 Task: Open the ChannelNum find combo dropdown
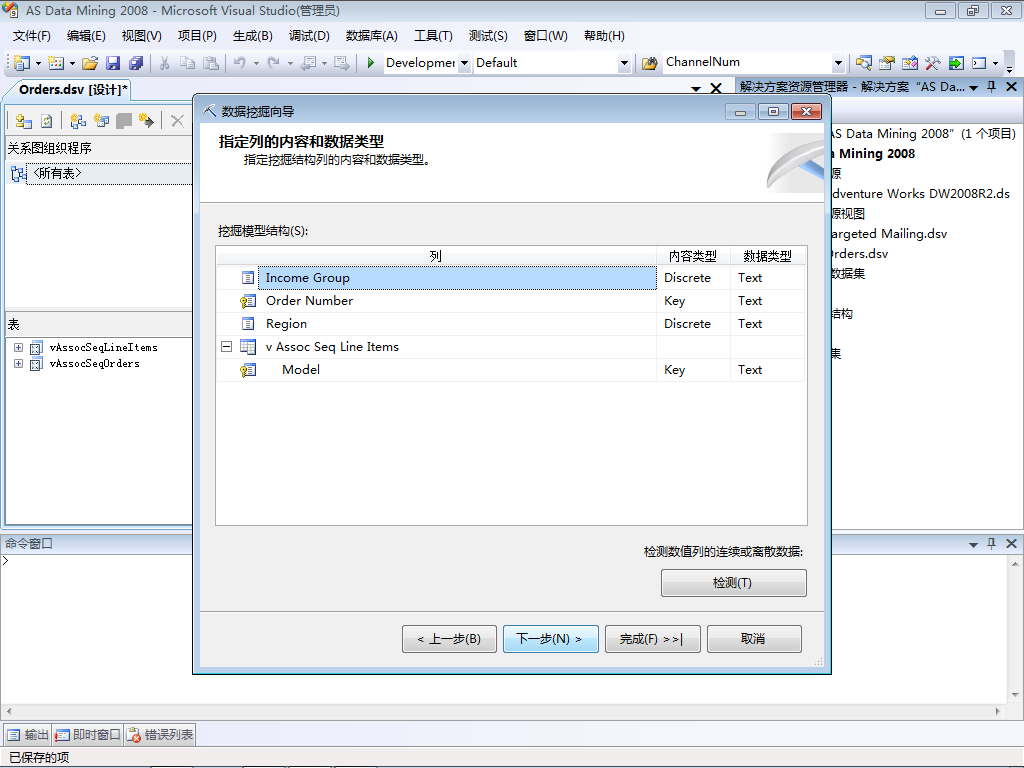pos(839,63)
